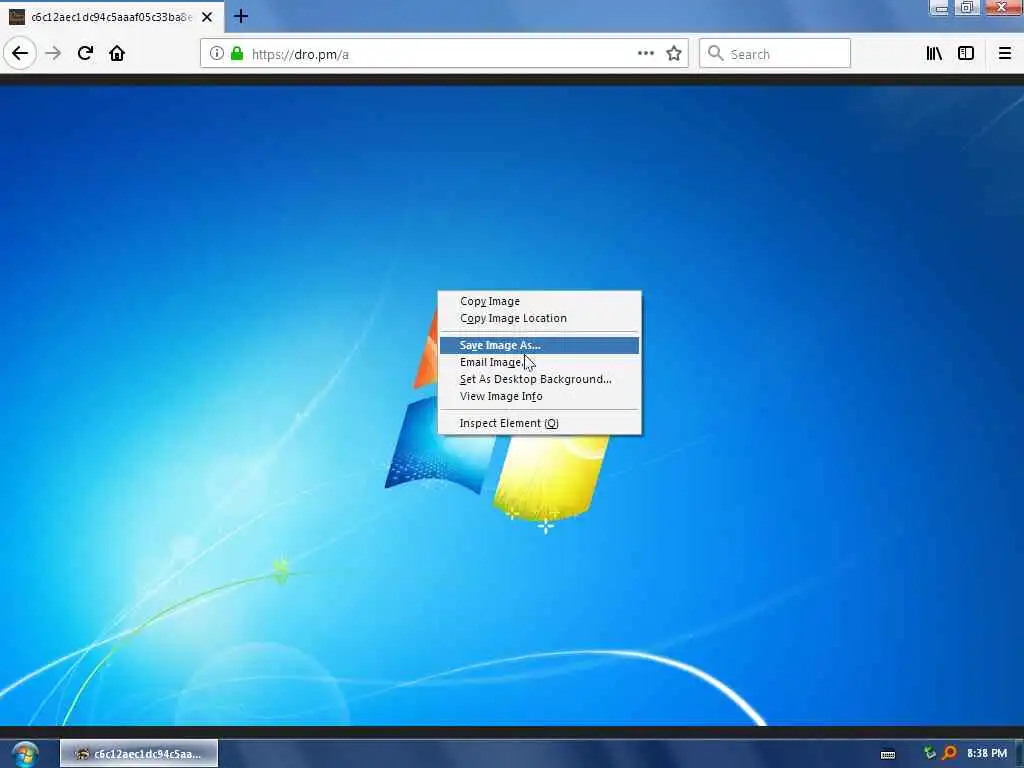The width and height of the screenshot is (1024, 768).
Task: Click the green arrows tray icon
Action: pos(930,754)
